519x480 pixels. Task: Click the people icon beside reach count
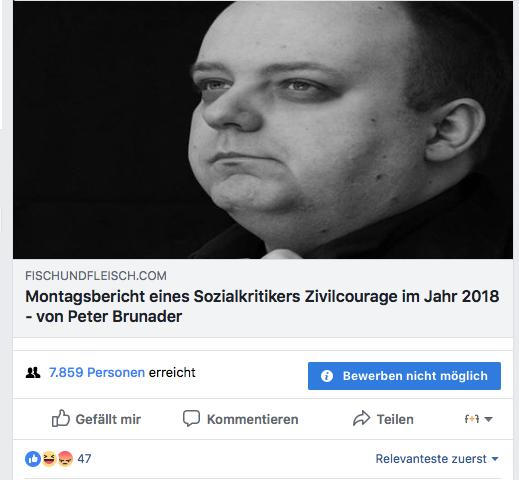pyautogui.click(x=33, y=373)
